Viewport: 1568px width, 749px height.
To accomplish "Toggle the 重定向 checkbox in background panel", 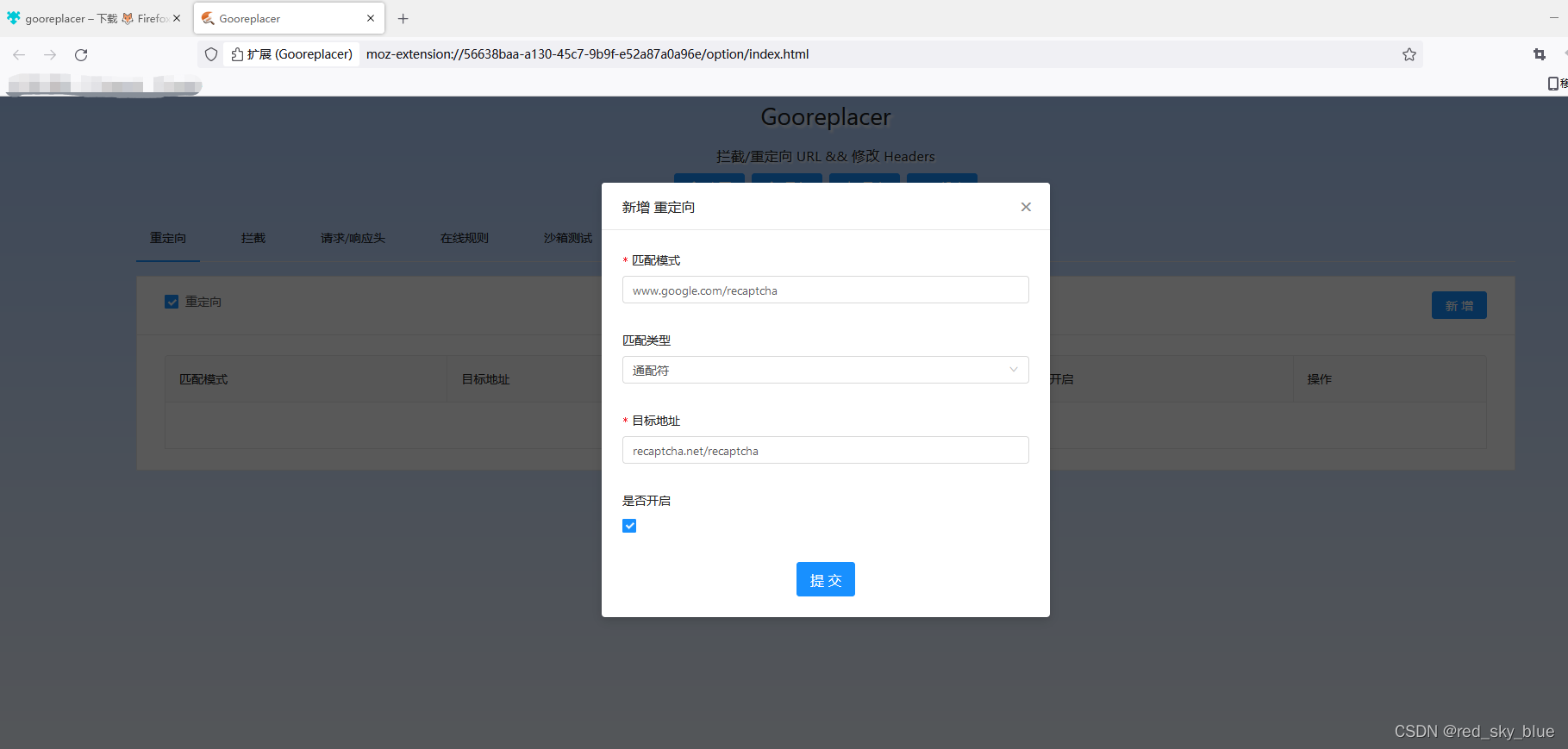I will (172, 302).
